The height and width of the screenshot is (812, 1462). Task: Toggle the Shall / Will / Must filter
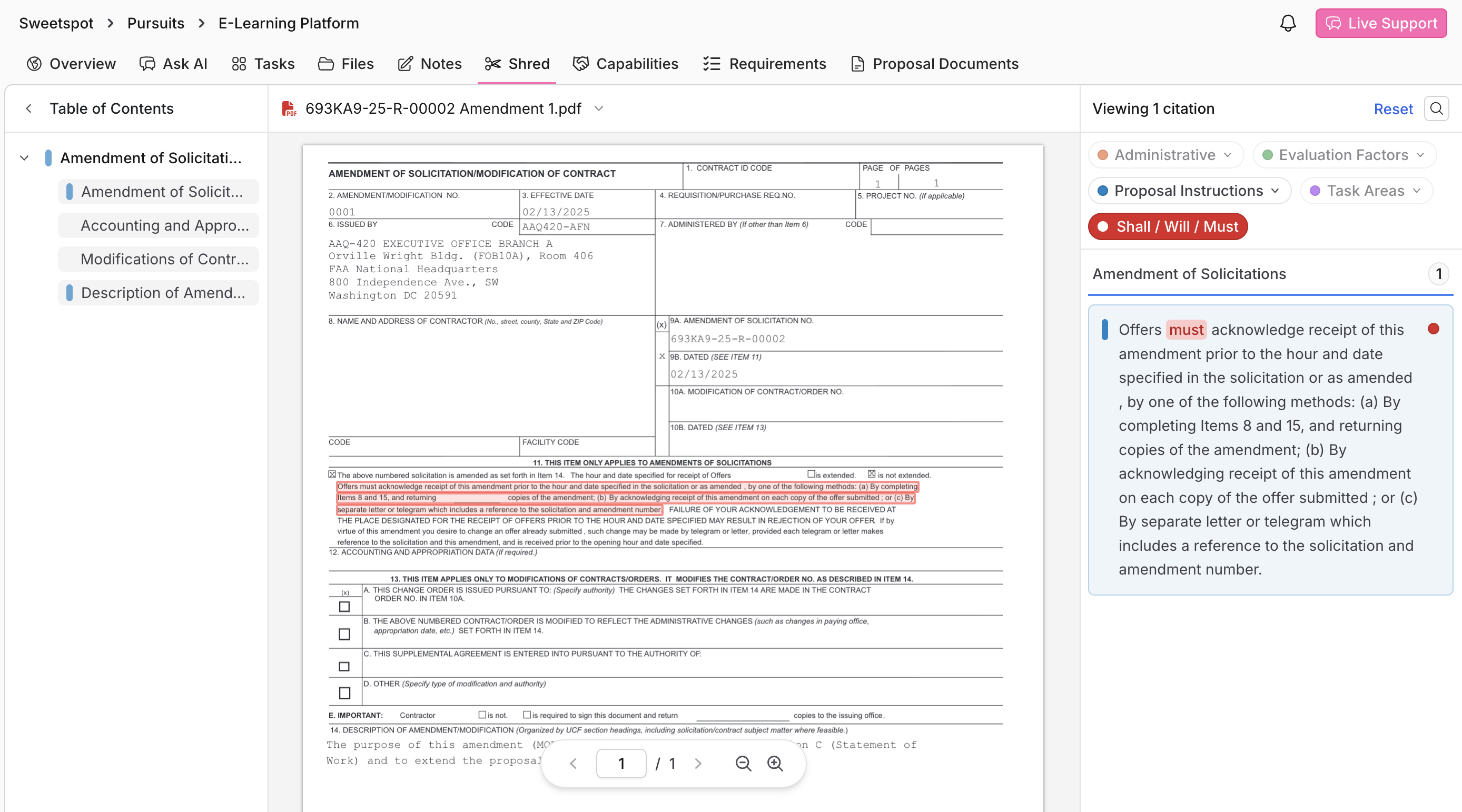click(x=1168, y=226)
